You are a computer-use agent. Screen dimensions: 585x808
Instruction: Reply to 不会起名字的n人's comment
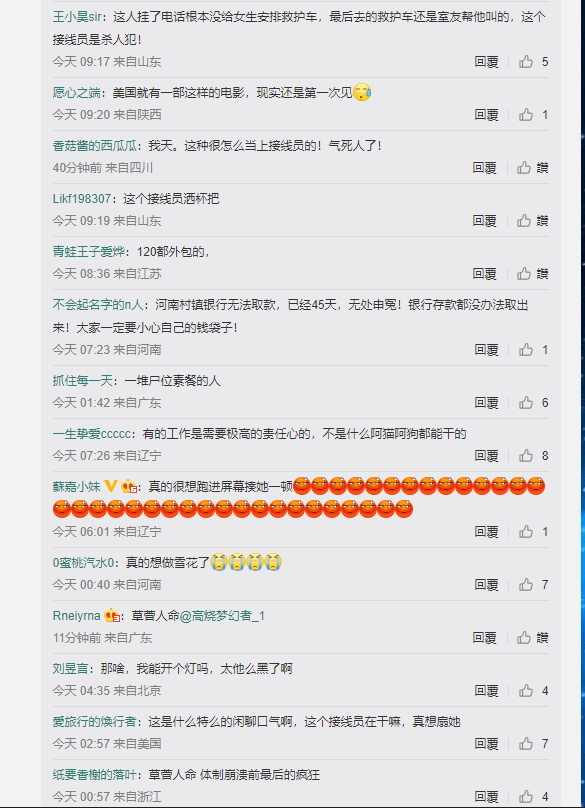click(x=486, y=350)
